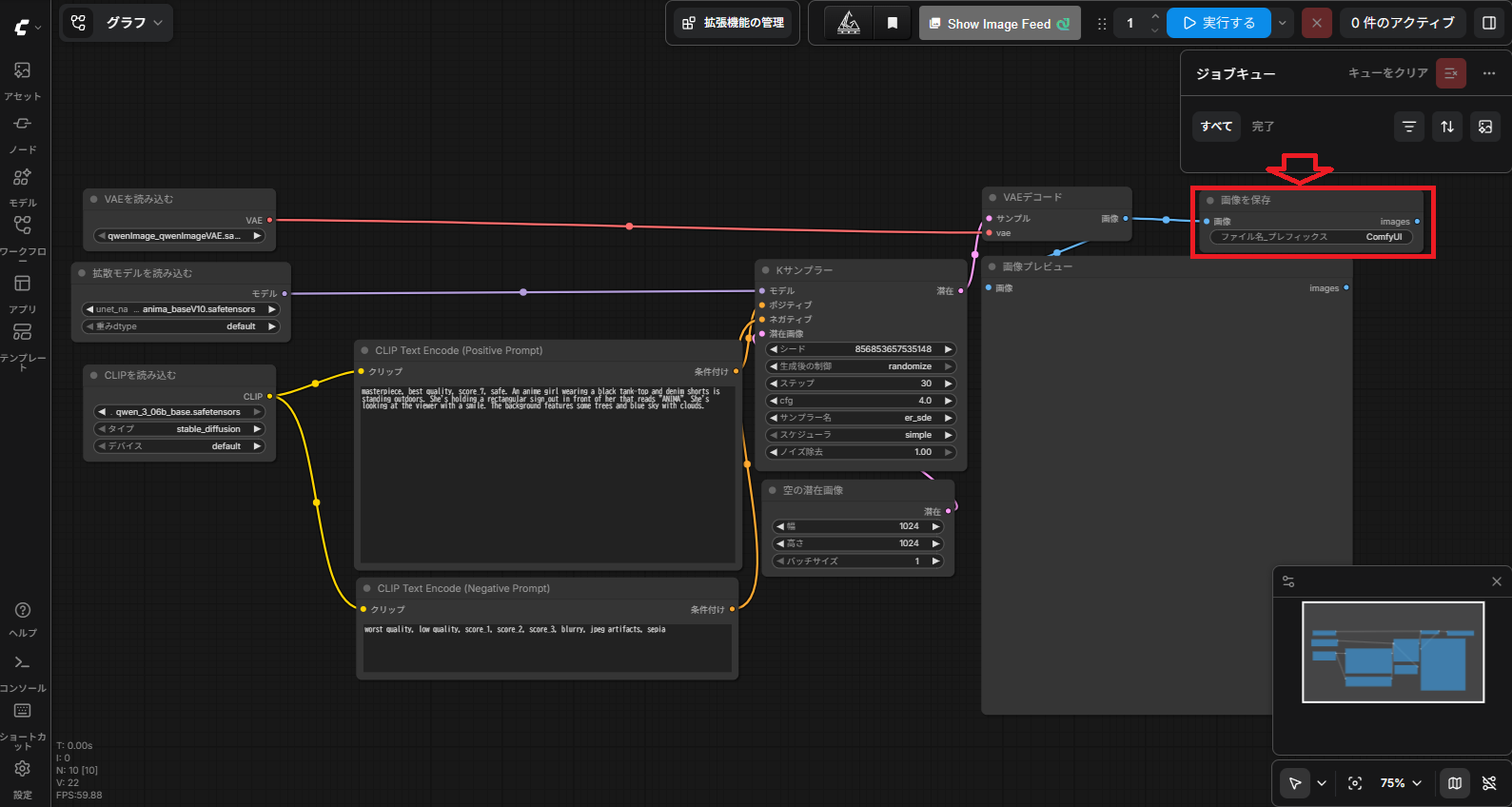Click the negative prompt text box
This screenshot has height=807, width=1512.
[x=547, y=648]
